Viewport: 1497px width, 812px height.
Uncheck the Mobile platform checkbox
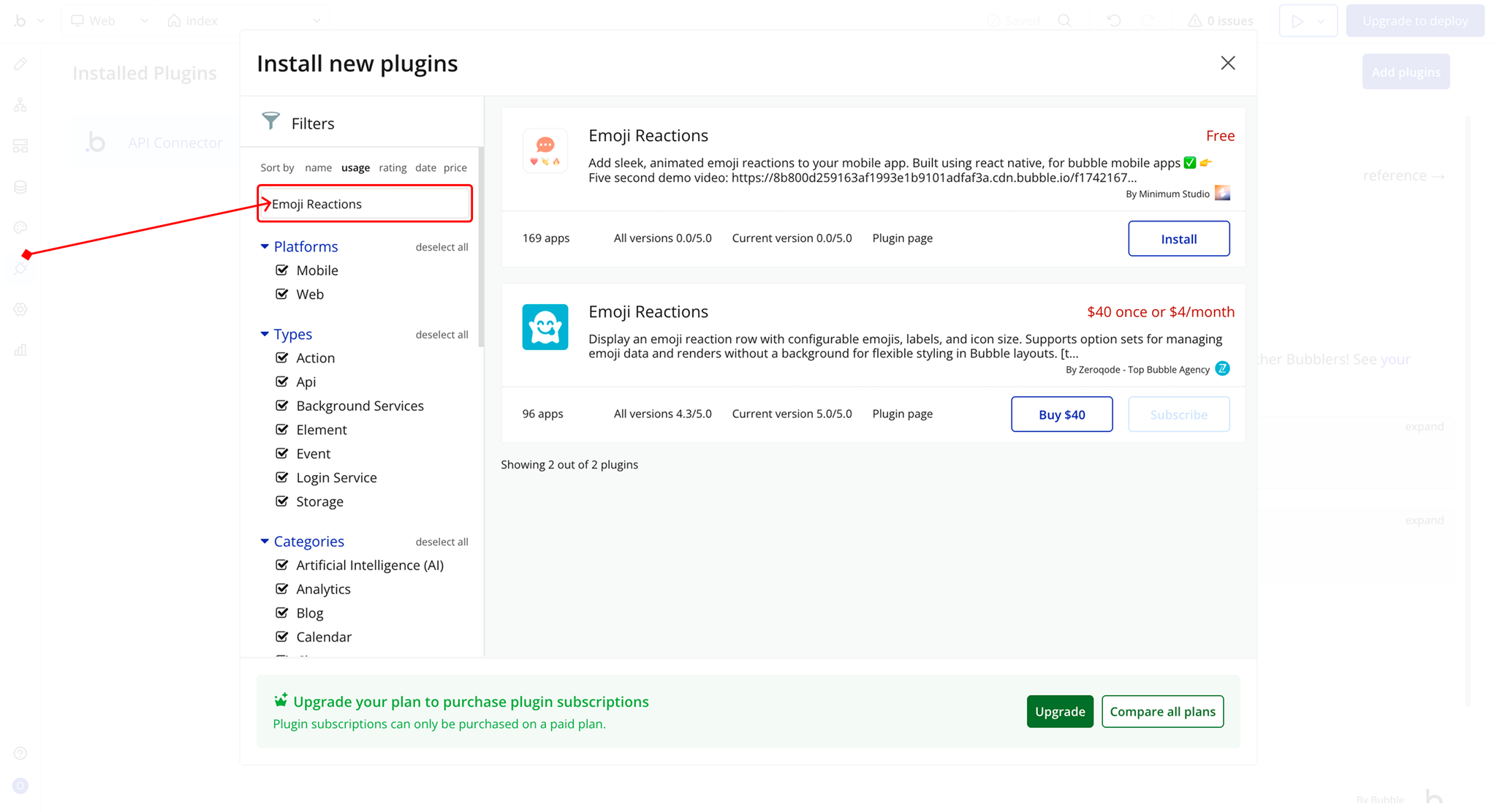point(282,270)
